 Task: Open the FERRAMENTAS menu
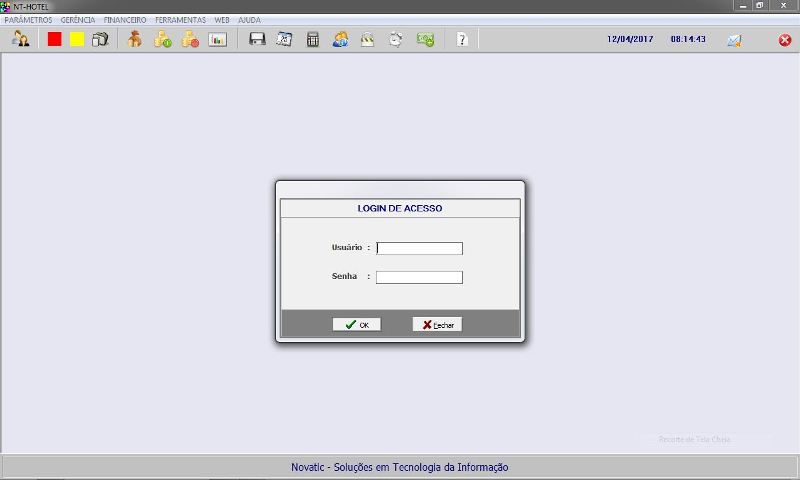tap(180, 20)
